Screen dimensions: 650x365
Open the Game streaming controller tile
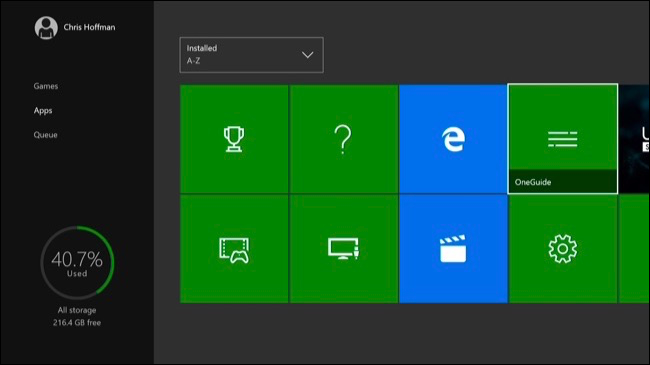click(x=234, y=249)
